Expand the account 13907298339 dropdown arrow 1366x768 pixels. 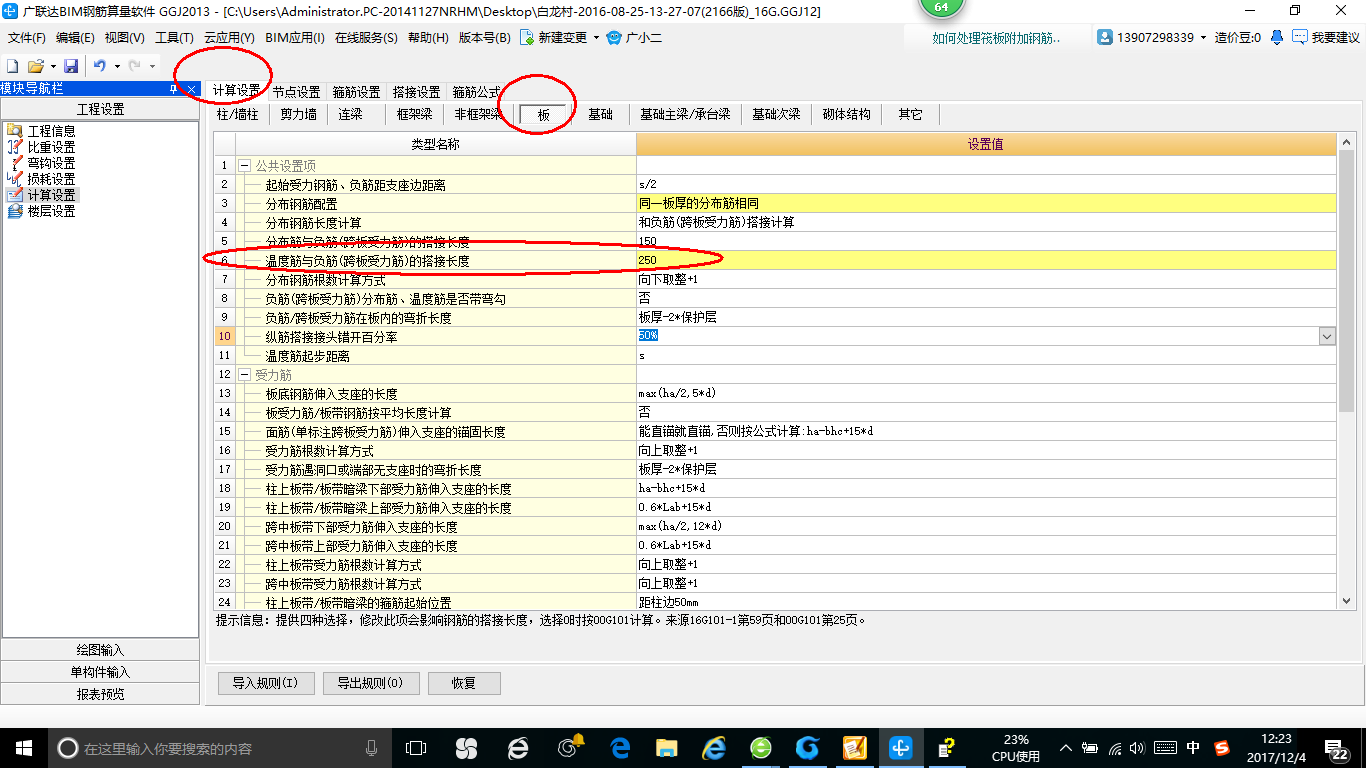[1203, 38]
